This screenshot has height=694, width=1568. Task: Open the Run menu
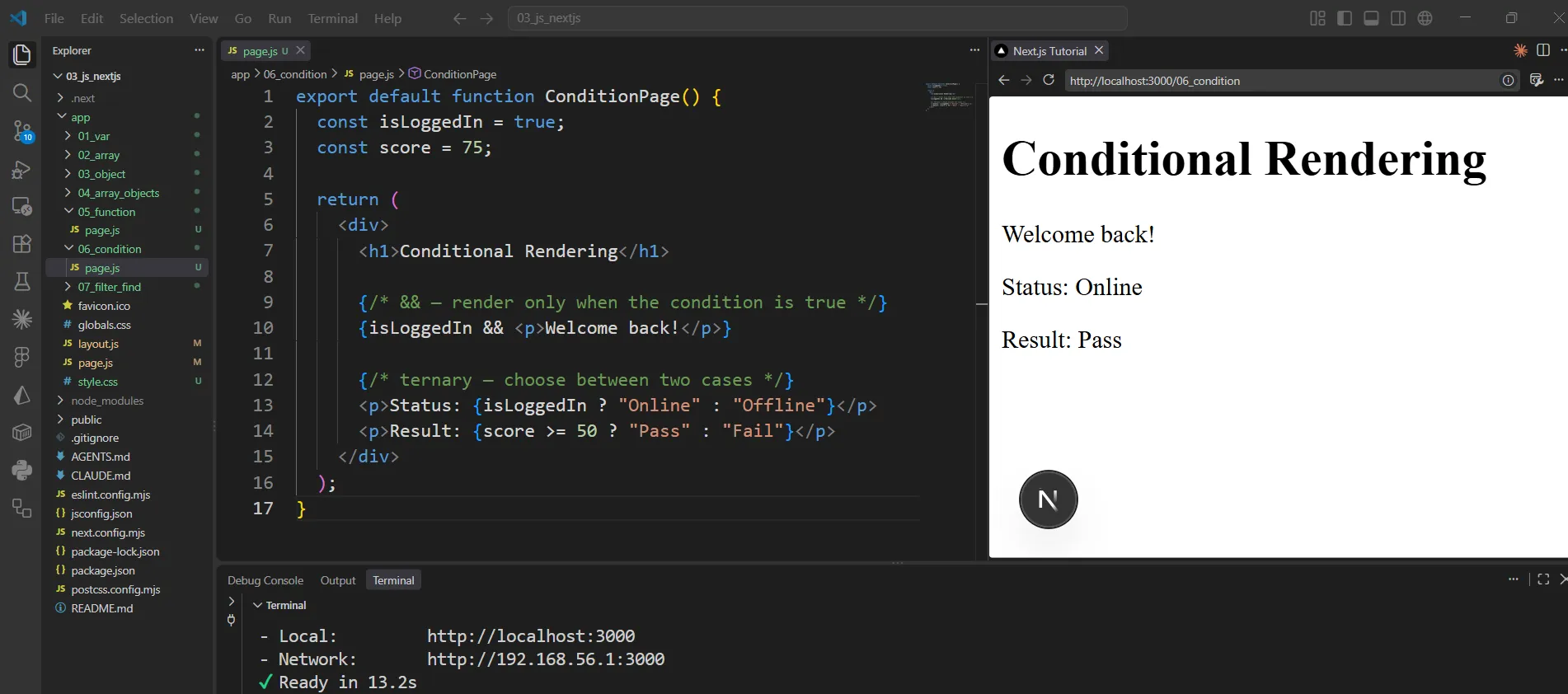279,18
